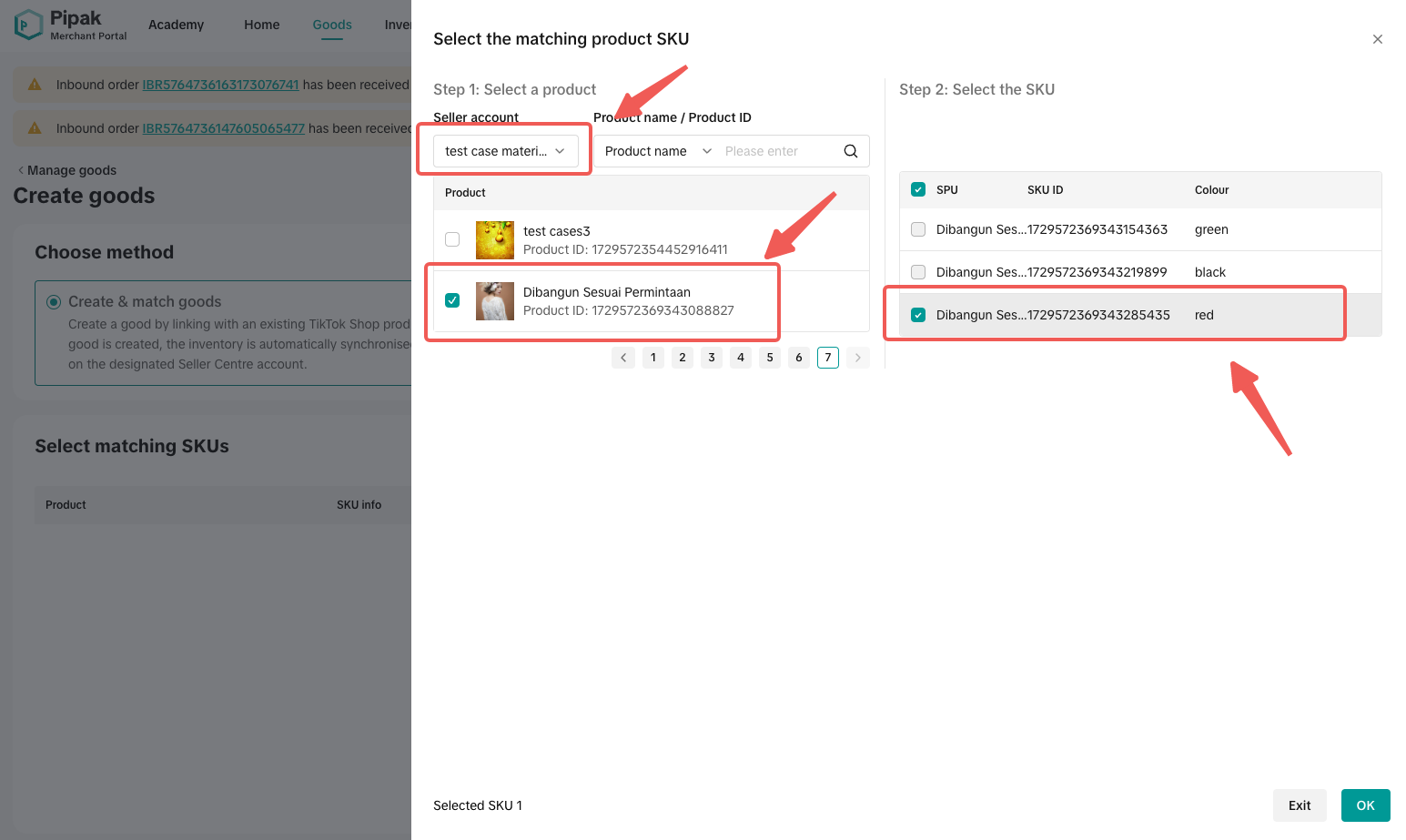
Task: Expand the Product name filter dropdown
Action: coord(657,151)
